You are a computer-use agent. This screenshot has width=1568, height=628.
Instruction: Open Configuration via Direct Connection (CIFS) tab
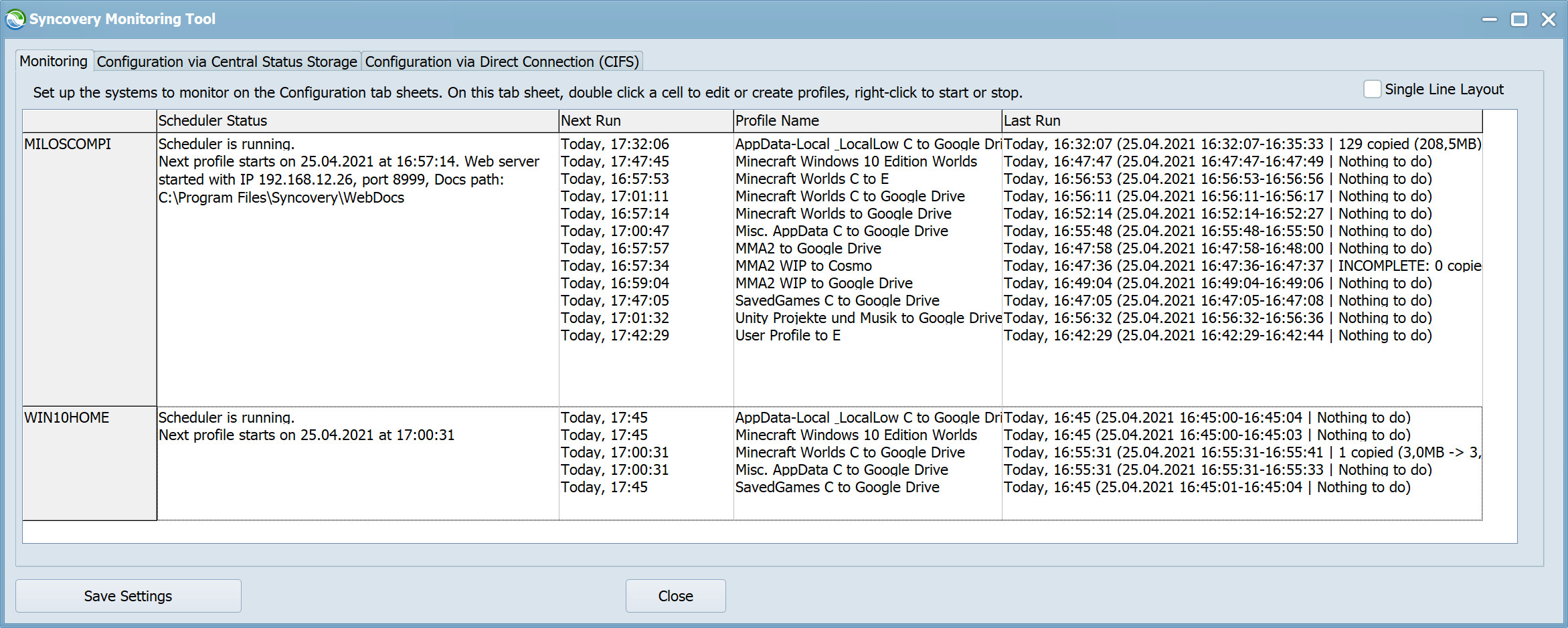pos(502,61)
